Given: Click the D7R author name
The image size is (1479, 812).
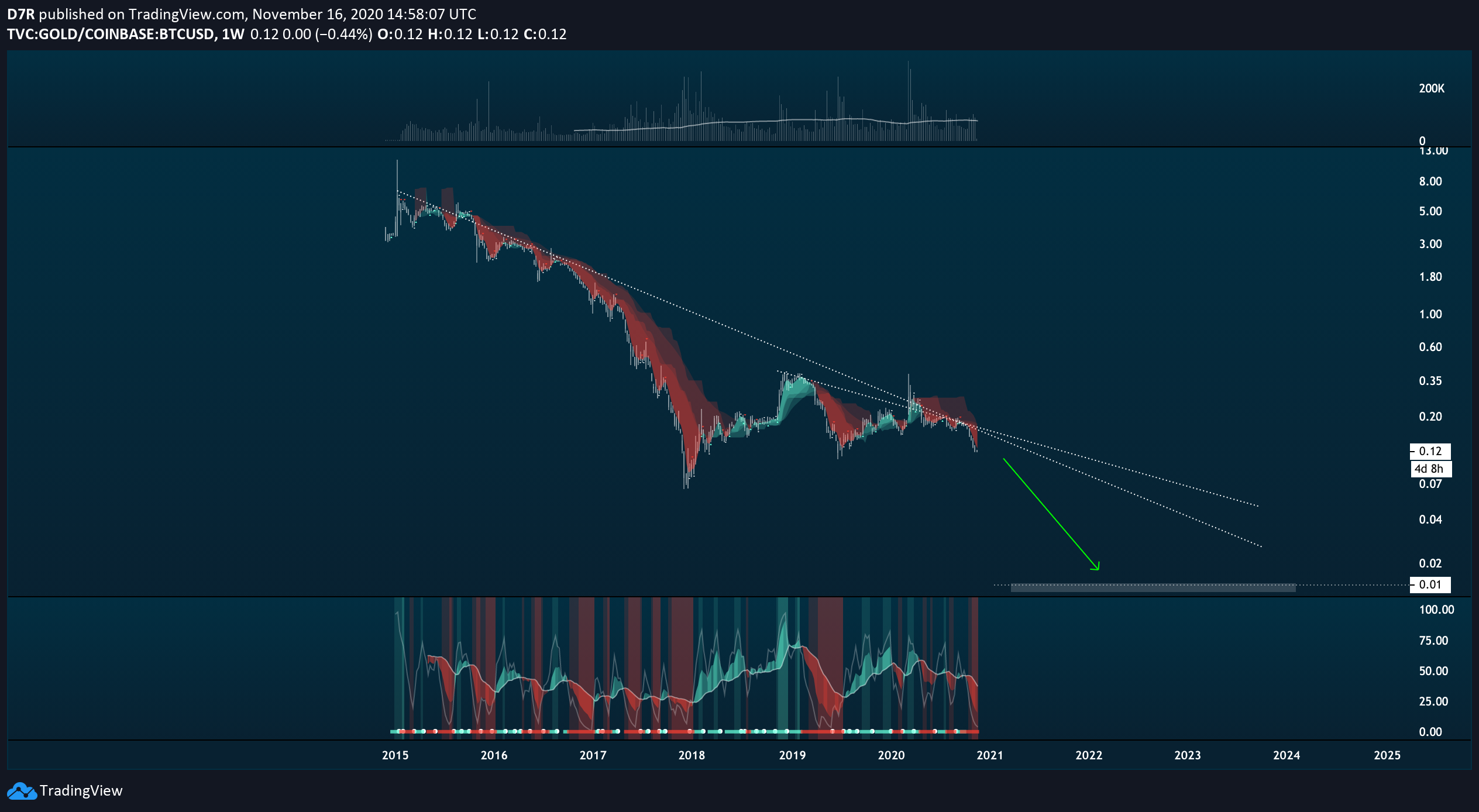Looking at the screenshot, I should pyautogui.click(x=20, y=14).
